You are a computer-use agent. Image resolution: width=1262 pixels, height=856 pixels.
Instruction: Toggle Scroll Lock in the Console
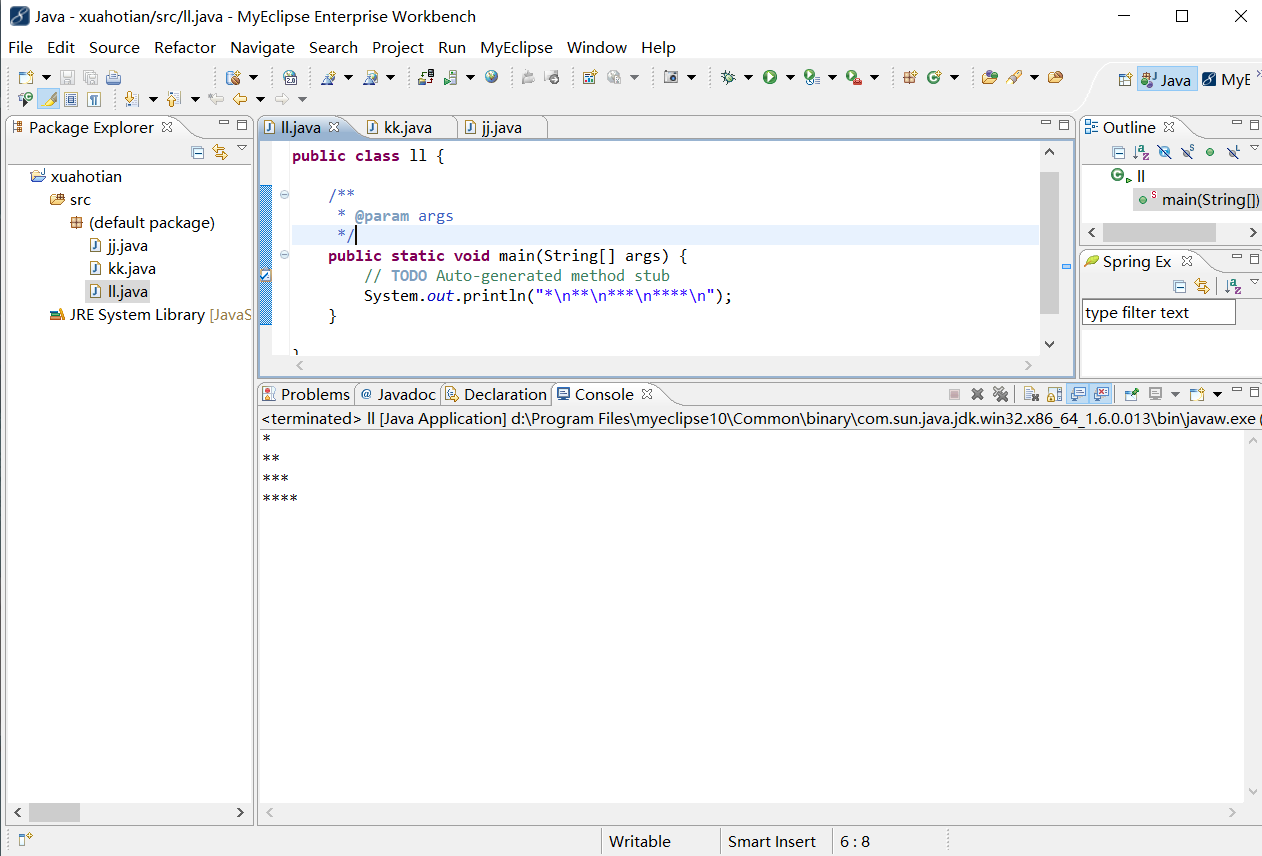[1054, 394]
